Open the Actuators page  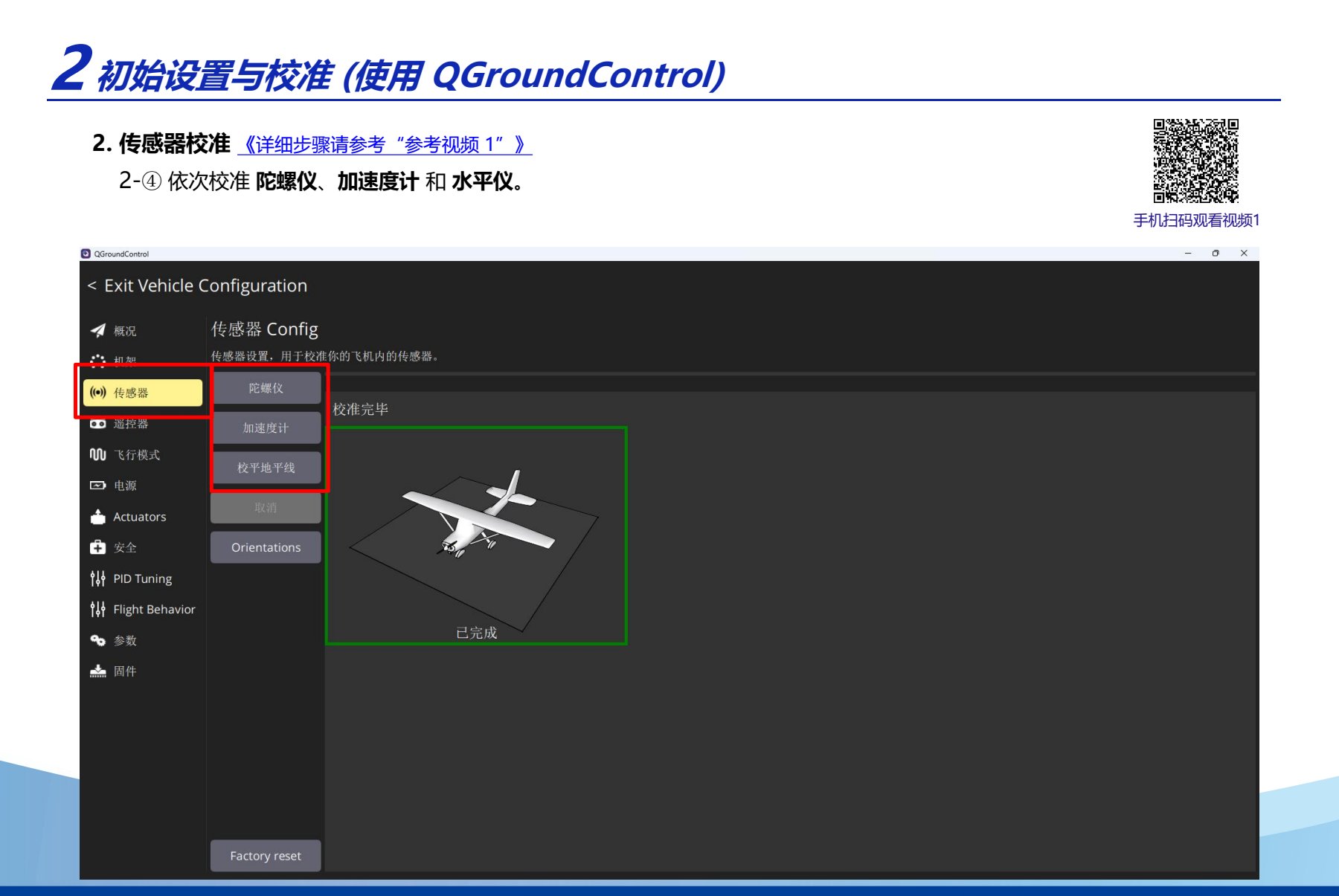coord(143,517)
